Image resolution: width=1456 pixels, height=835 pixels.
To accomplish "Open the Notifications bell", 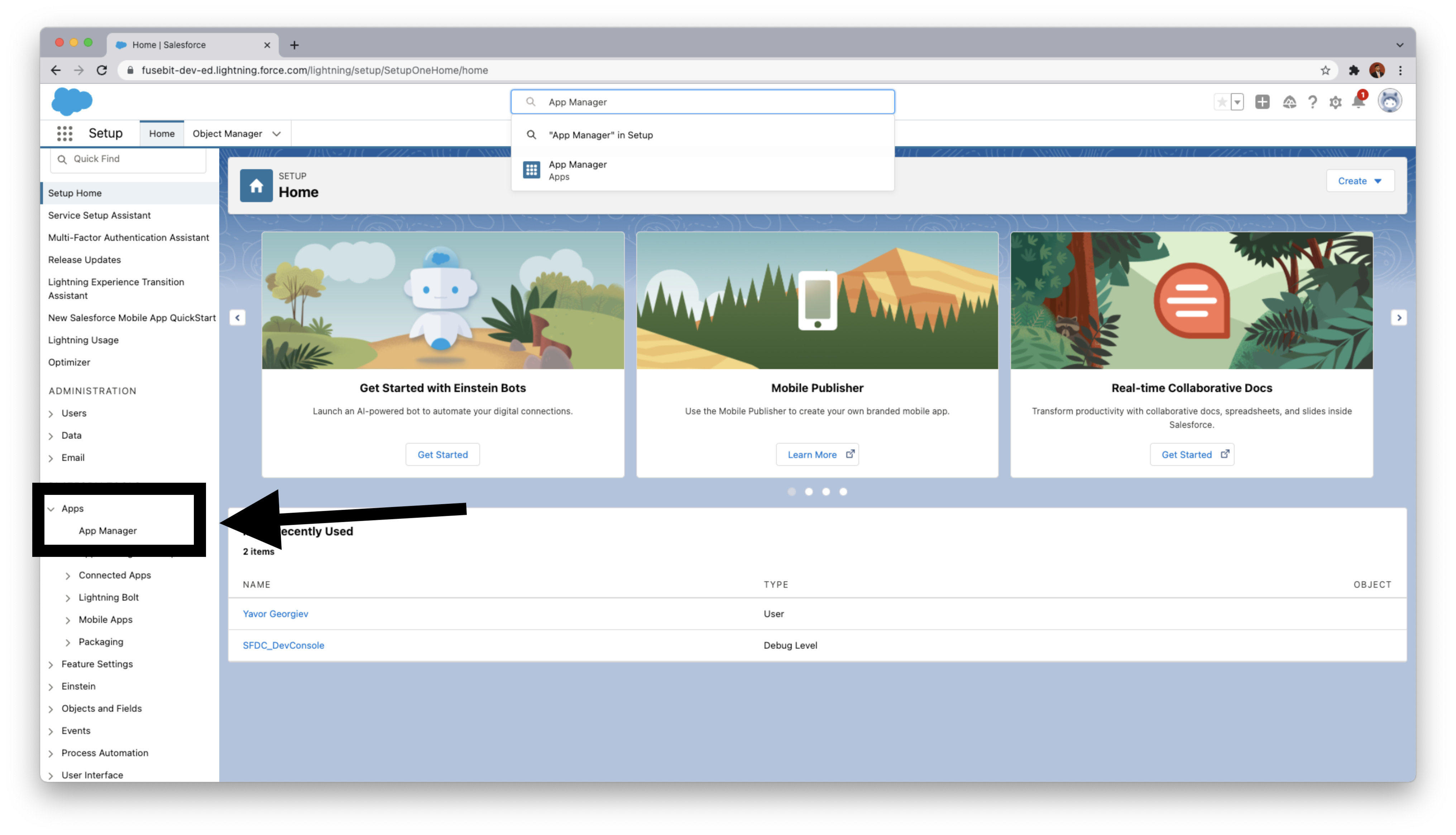I will 1358,102.
